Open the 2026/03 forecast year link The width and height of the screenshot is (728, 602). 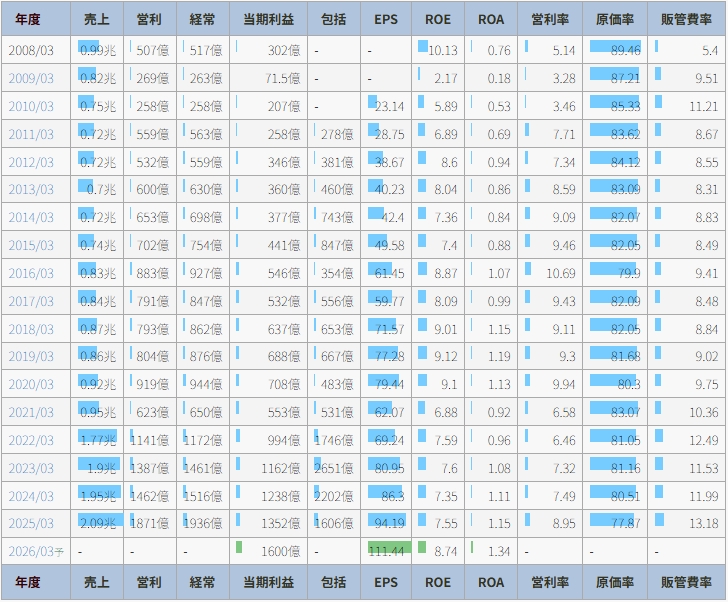[x=33, y=552]
